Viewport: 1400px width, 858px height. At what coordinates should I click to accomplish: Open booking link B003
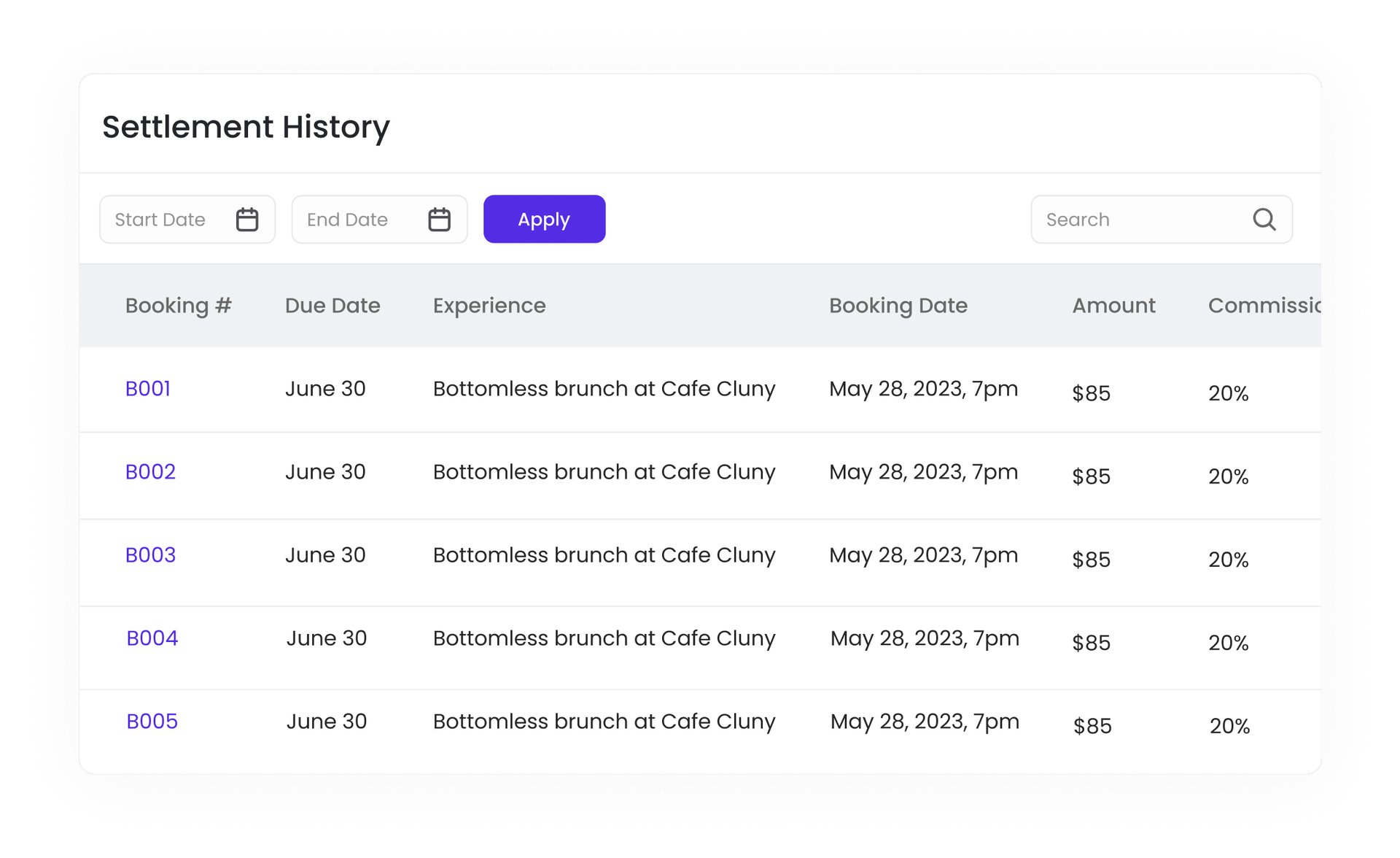point(150,555)
